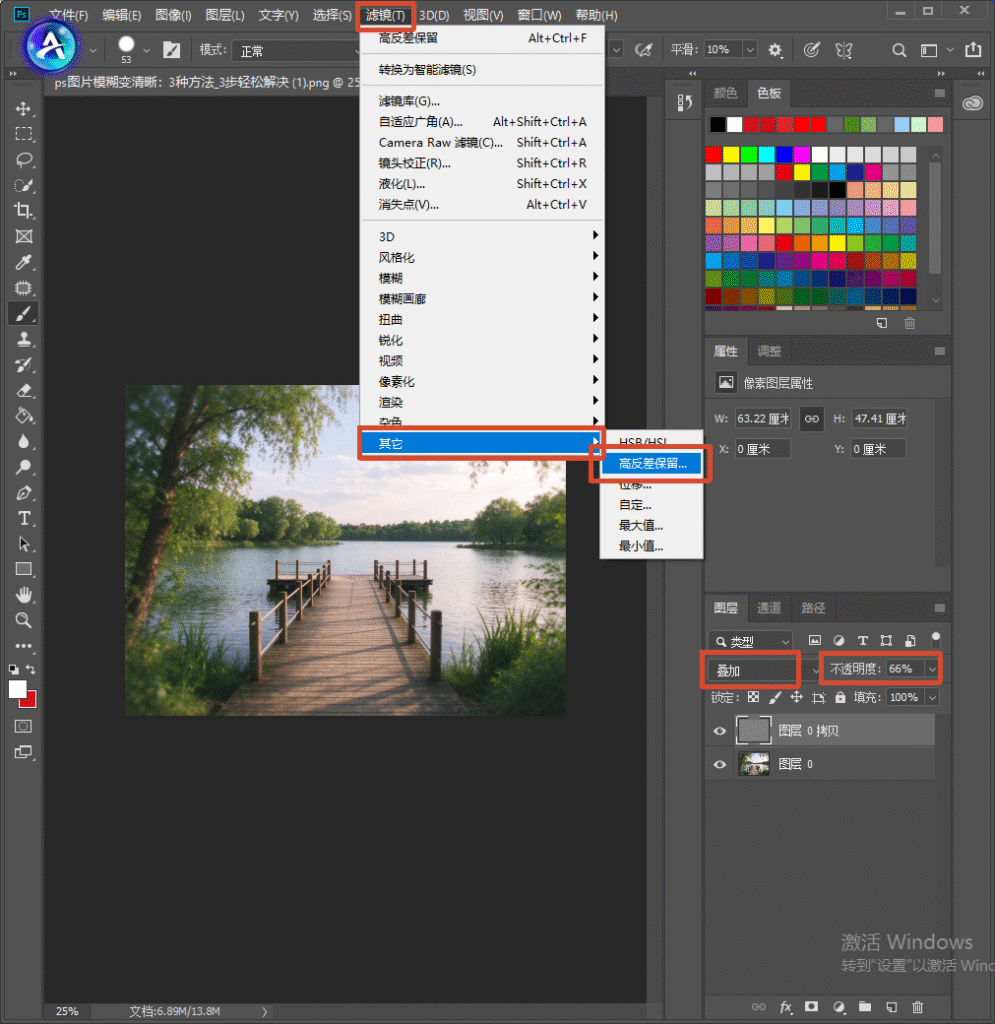Select the Lasso tool
The image size is (995, 1024).
[24, 160]
